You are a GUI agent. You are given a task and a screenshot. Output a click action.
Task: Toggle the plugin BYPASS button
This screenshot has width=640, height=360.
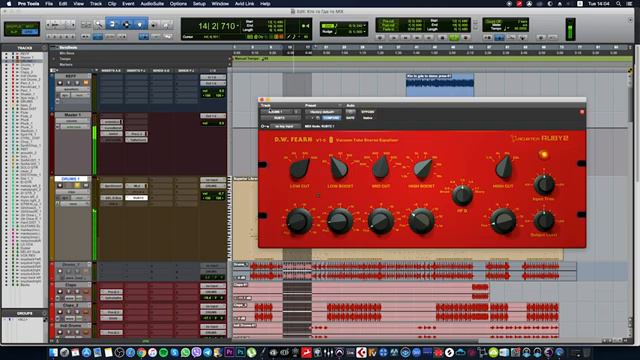tap(368, 112)
